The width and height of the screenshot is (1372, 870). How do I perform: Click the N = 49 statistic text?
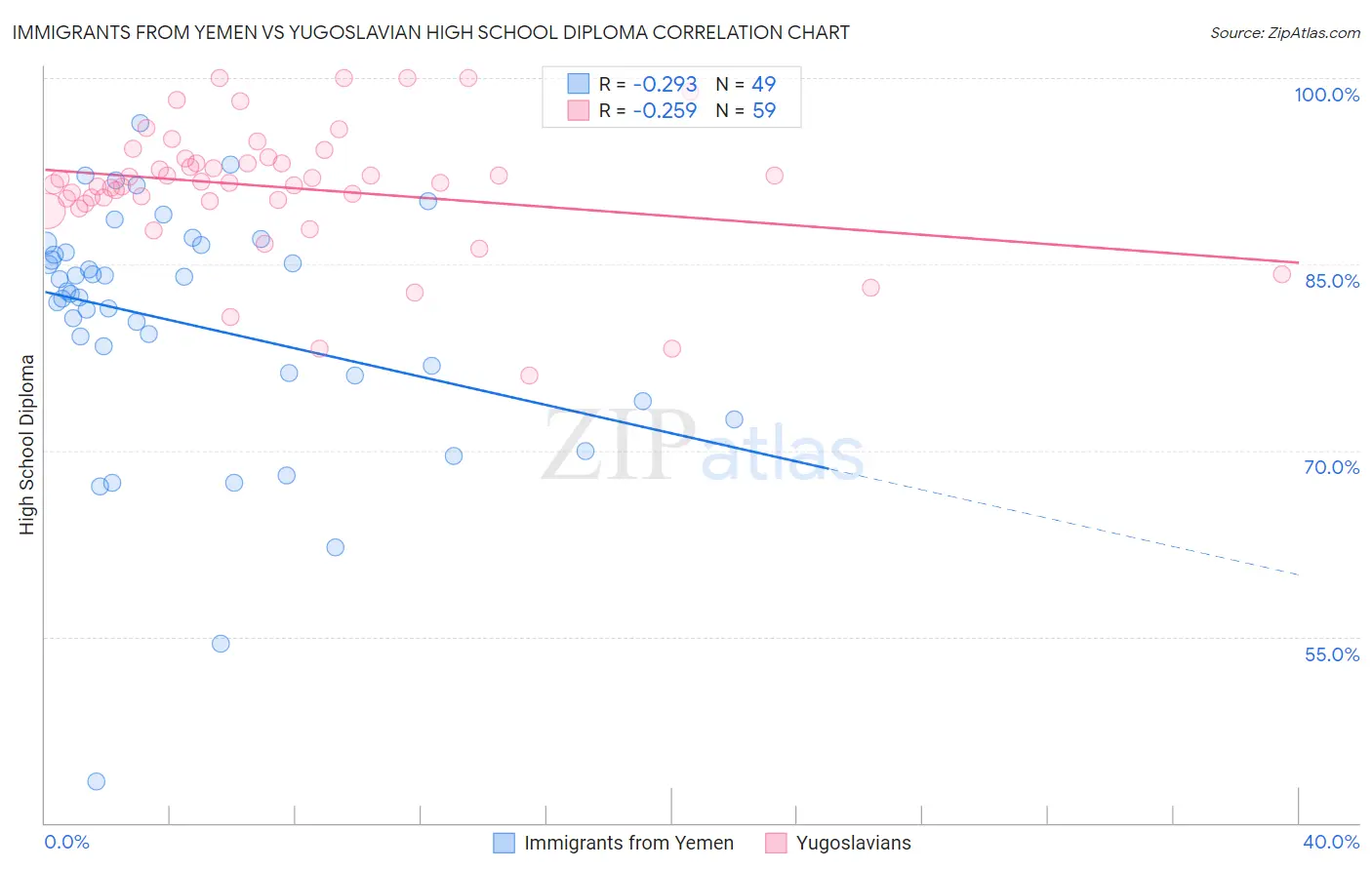747,84
